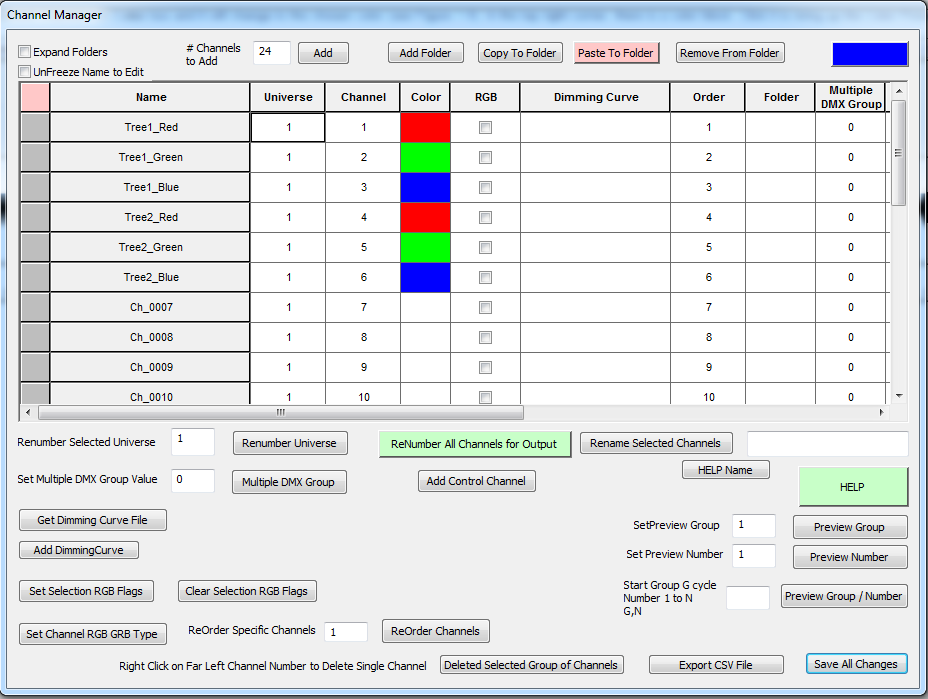
Task: Click the Preview Group button
Action: [850, 527]
